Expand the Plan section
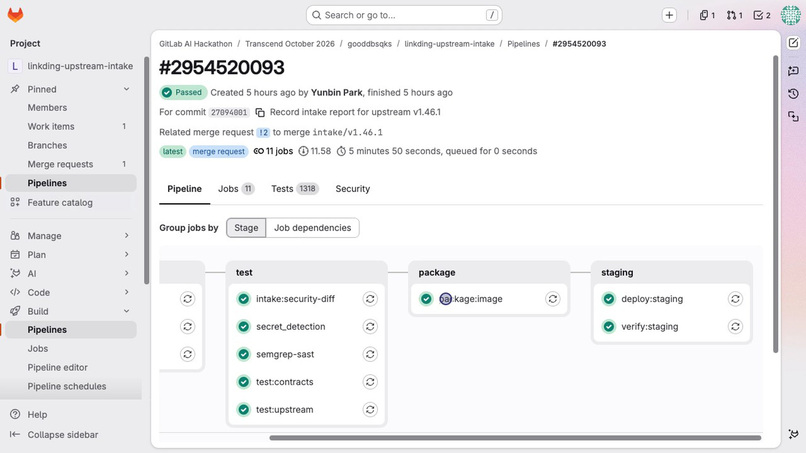The image size is (806, 453). click(x=126, y=255)
